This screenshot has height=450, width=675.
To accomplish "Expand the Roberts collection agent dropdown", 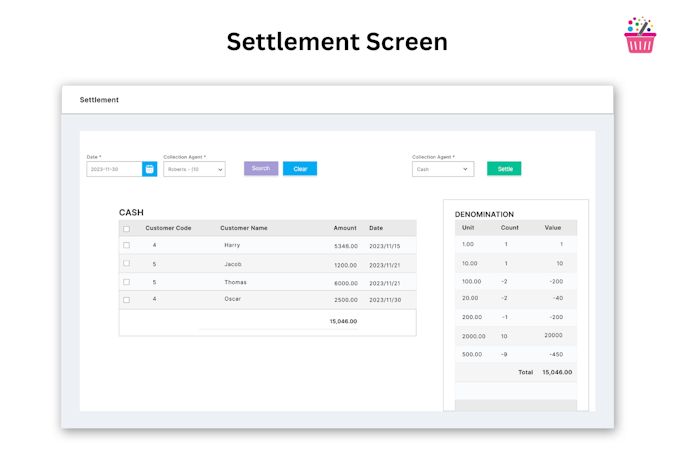I will (x=194, y=169).
